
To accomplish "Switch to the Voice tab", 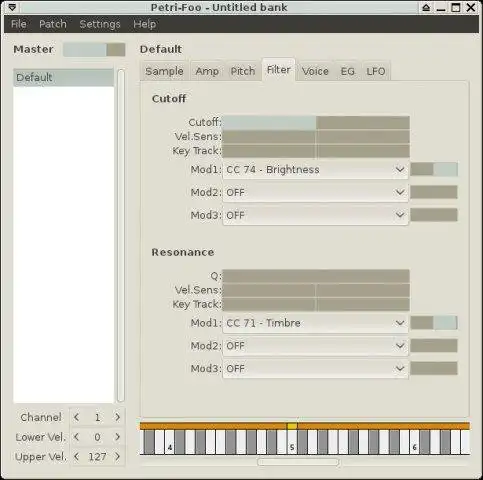I will click(x=315, y=71).
